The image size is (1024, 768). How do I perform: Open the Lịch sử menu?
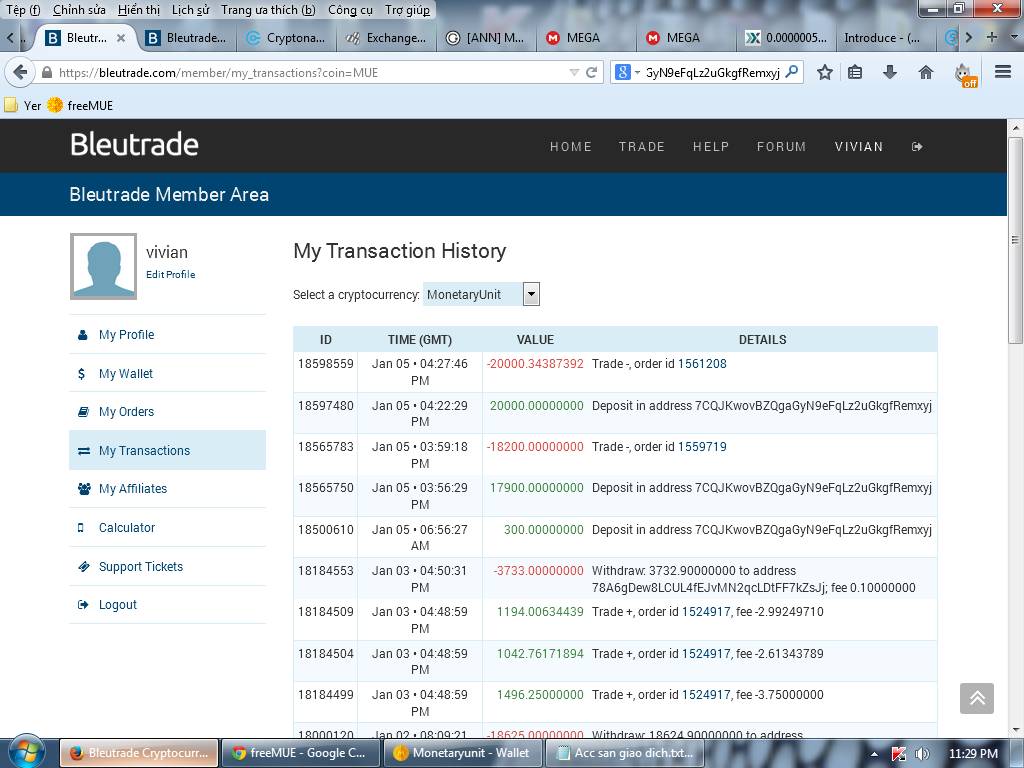(190, 10)
